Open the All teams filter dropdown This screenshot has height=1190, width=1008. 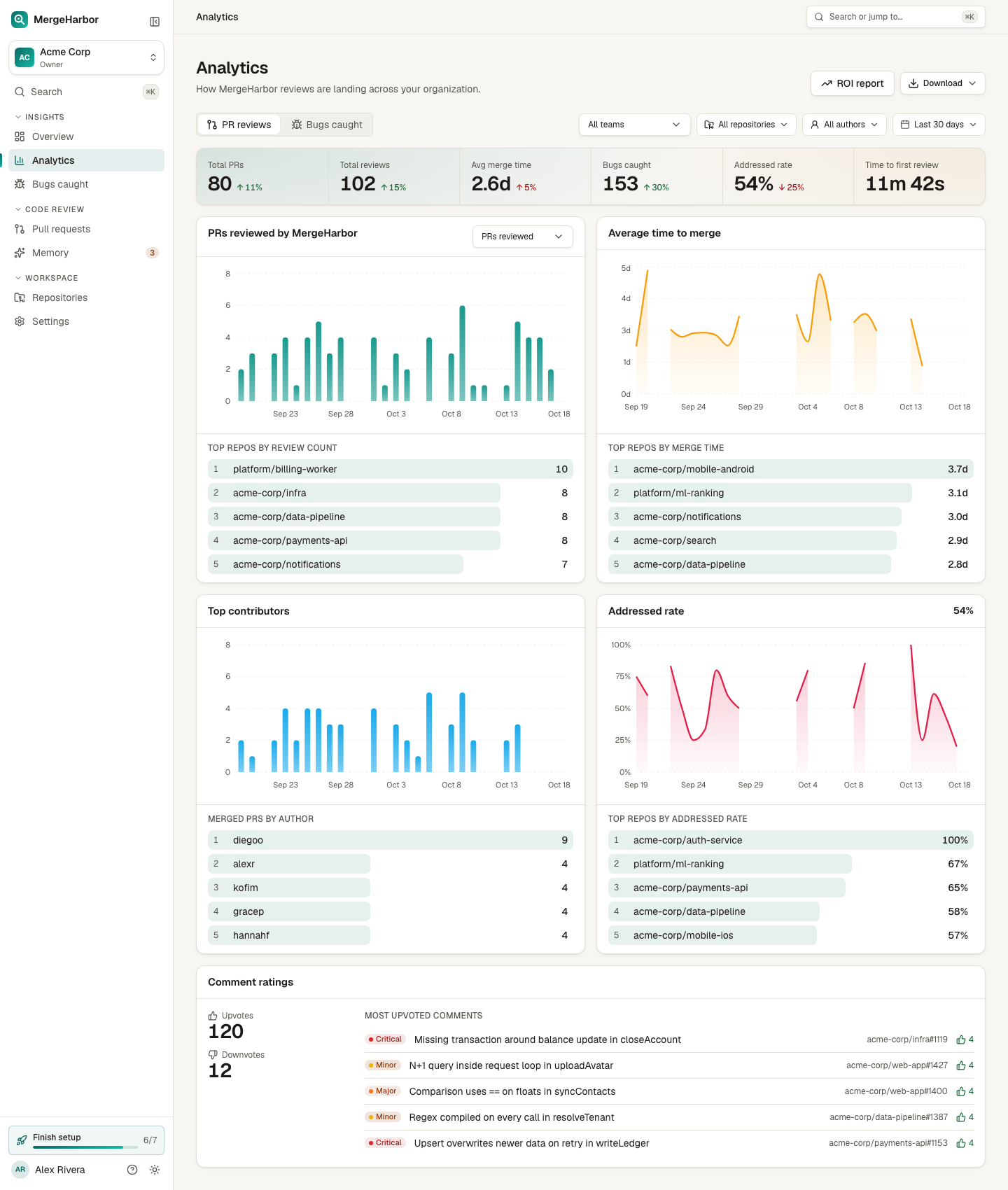pyautogui.click(x=634, y=125)
